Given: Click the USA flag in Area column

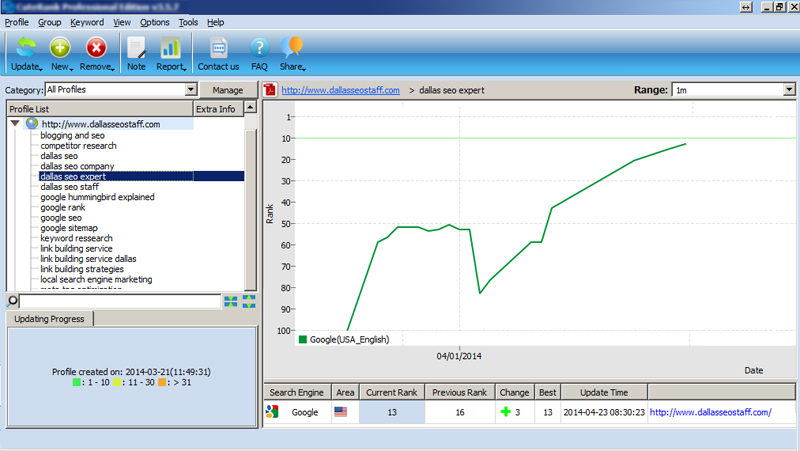Looking at the screenshot, I should [x=340, y=412].
